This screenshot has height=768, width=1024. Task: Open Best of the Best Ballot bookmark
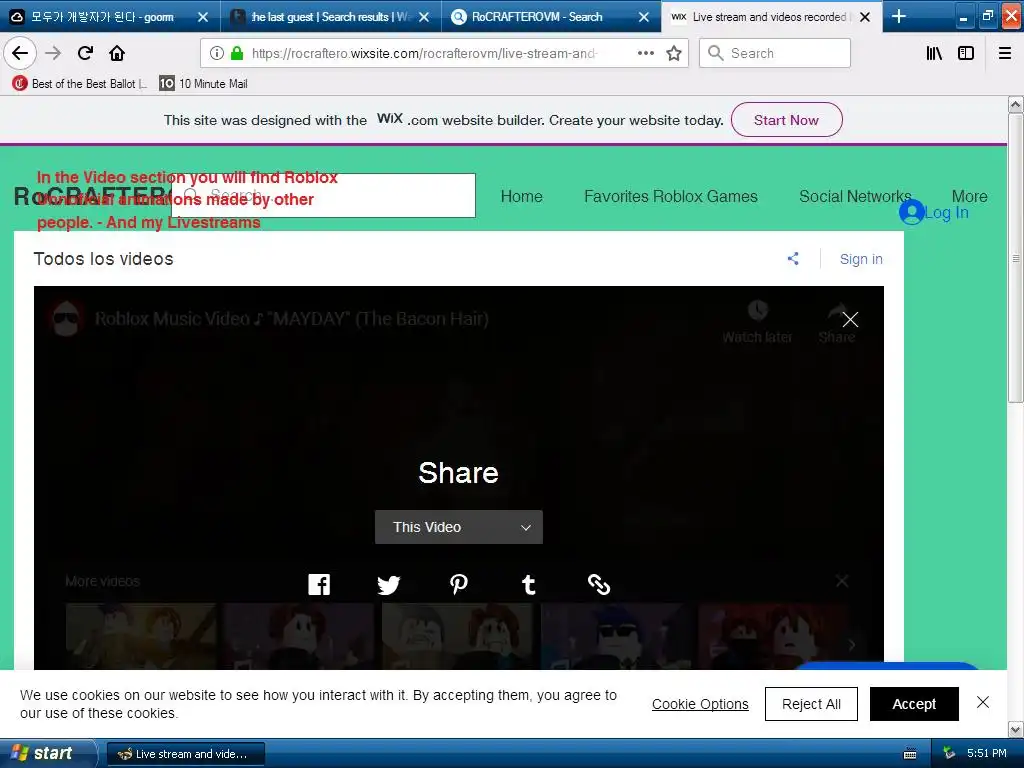[x=79, y=84]
